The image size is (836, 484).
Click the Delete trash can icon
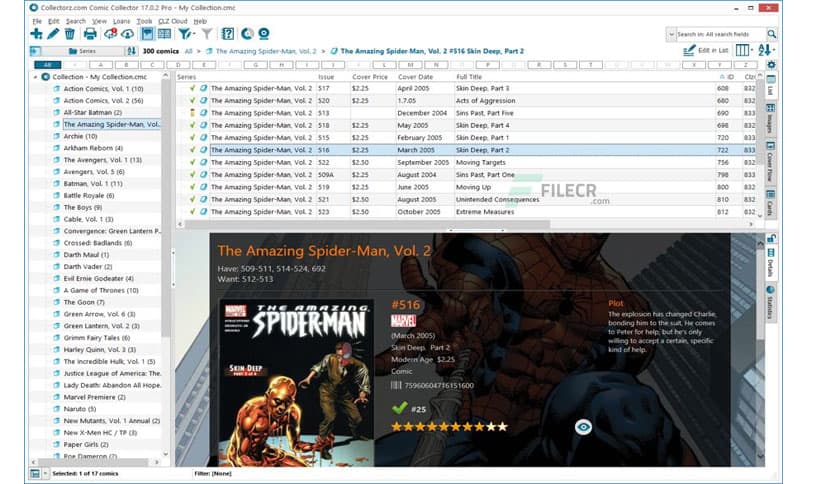[69, 34]
